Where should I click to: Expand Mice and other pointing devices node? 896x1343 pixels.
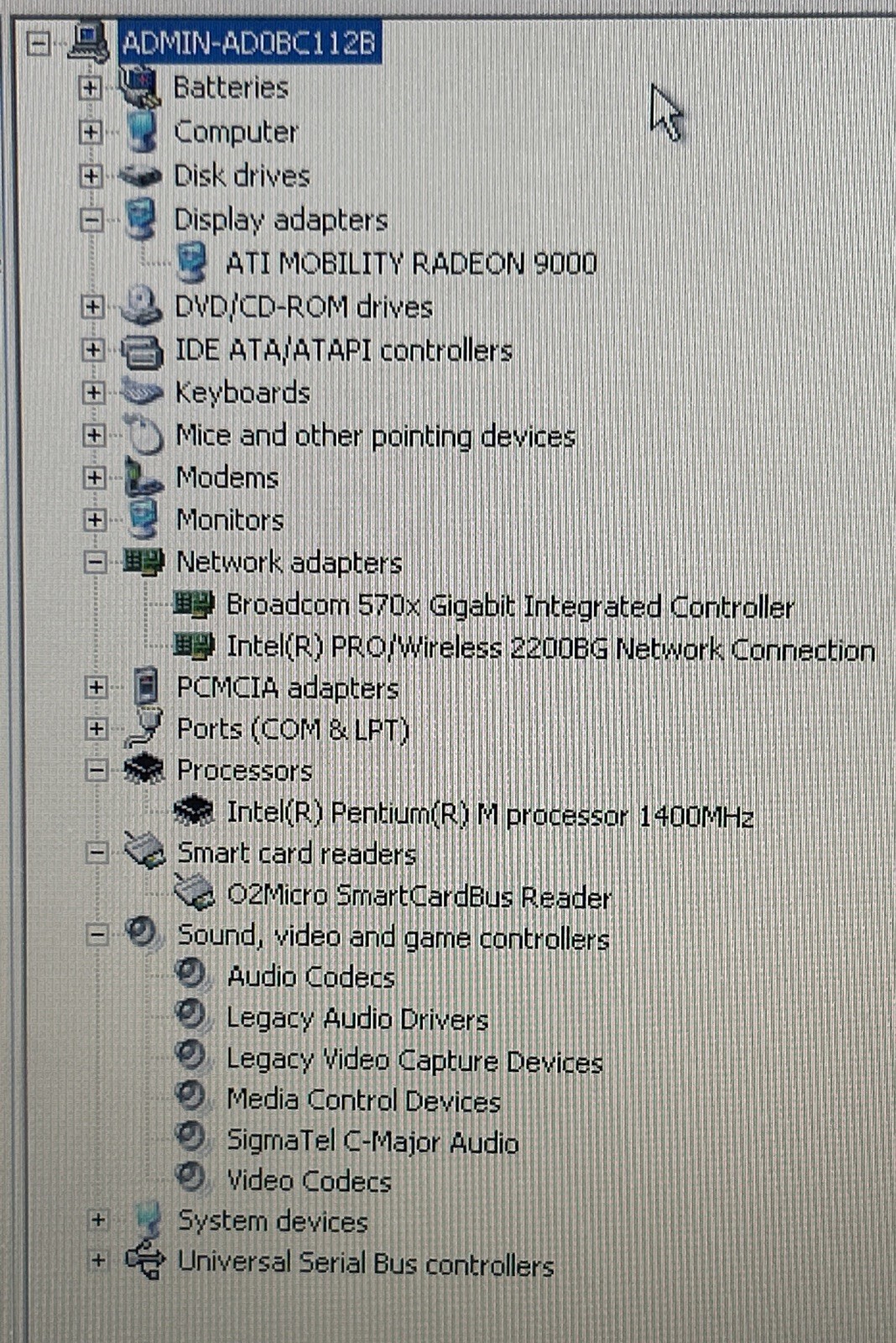[94, 435]
